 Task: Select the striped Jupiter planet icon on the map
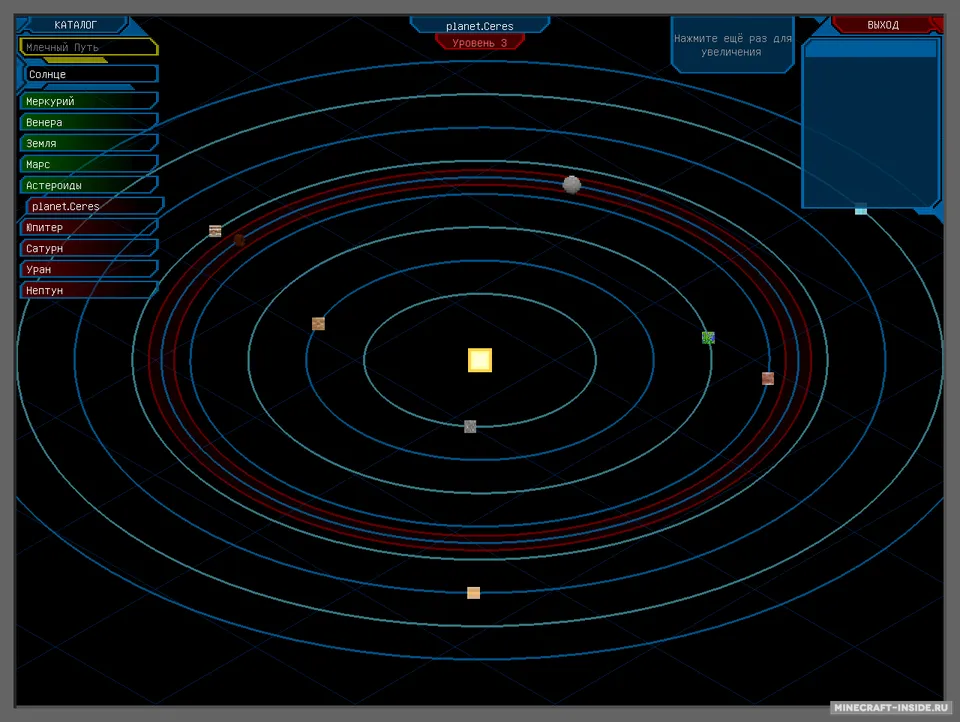(x=215, y=231)
